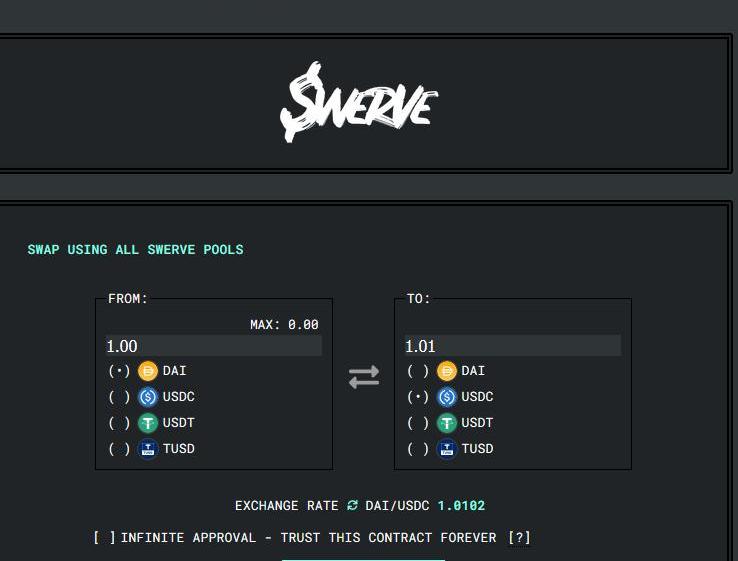Select DAI radio button under TO
This screenshot has height=561, width=738.
(418, 371)
